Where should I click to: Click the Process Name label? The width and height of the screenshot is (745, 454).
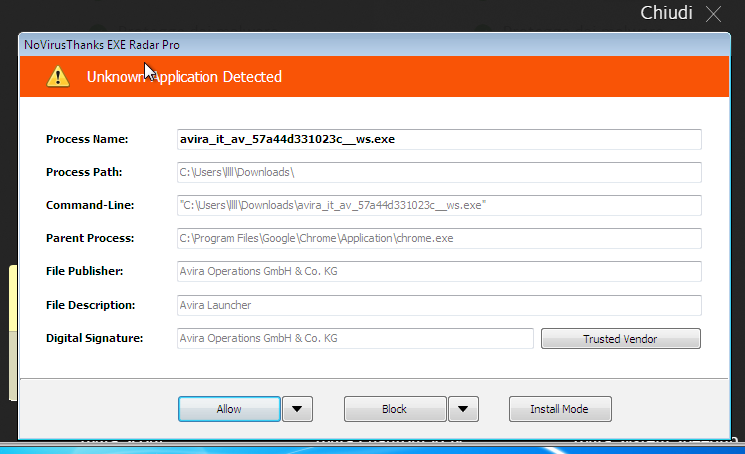tap(87, 139)
